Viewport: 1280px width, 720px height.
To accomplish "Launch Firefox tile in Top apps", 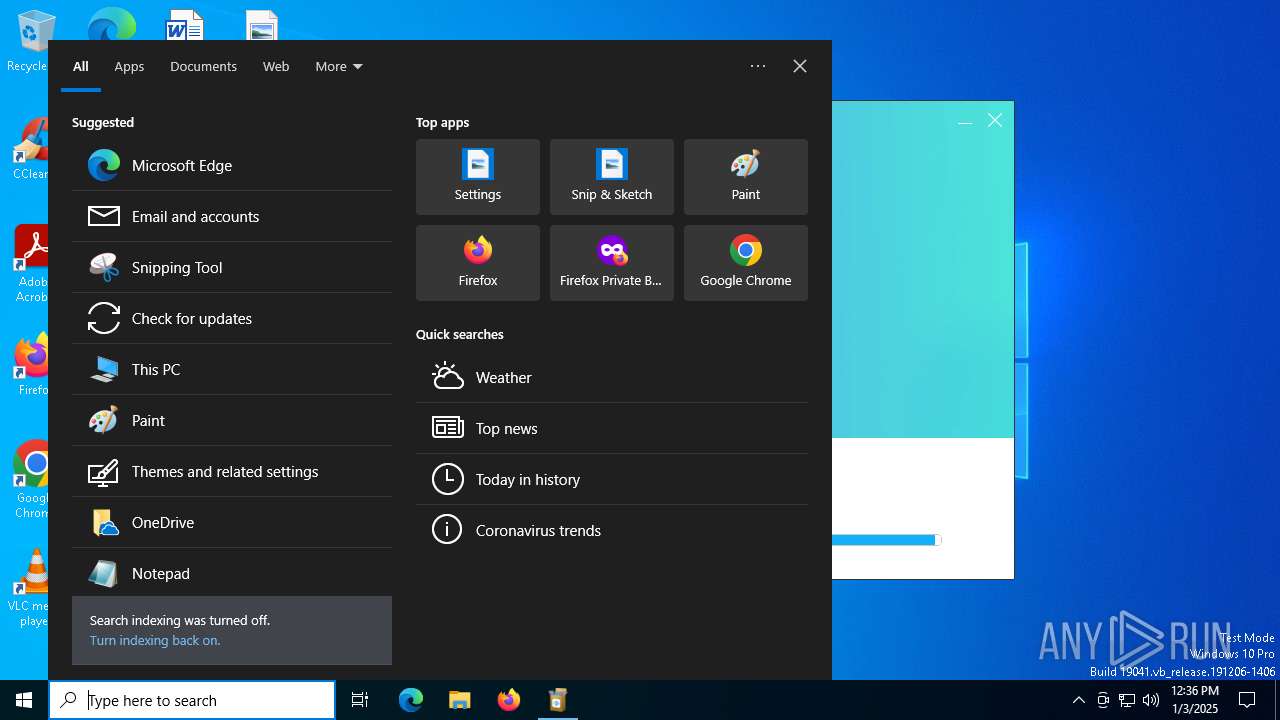I will [478, 263].
